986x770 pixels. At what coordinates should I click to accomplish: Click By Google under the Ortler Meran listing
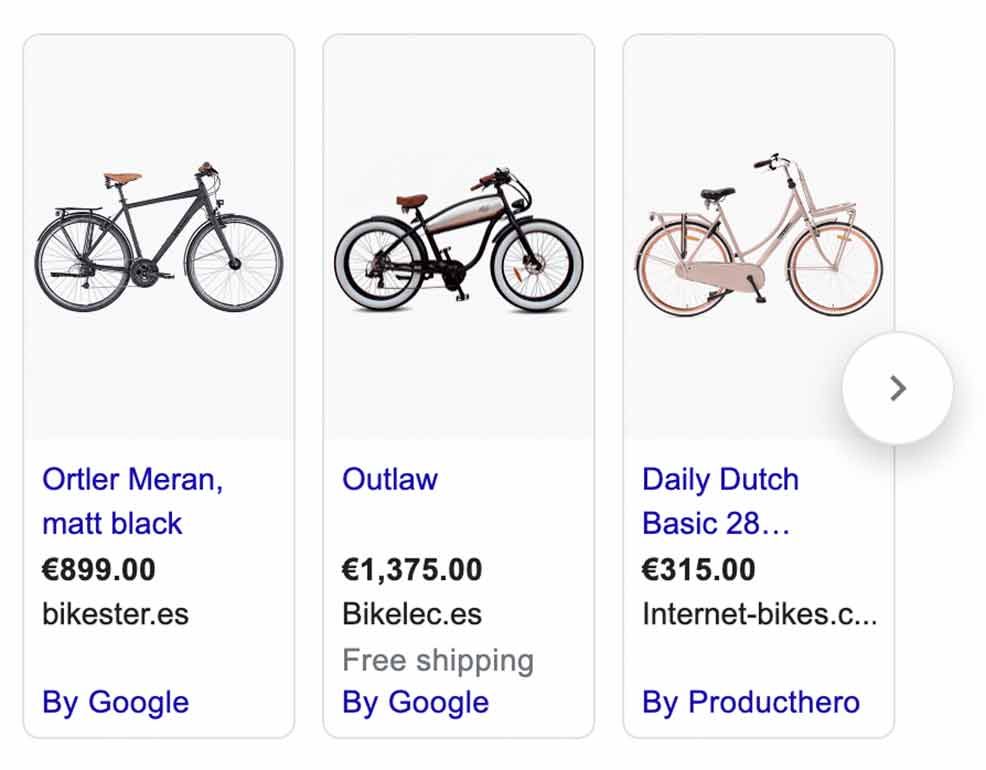(x=113, y=702)
